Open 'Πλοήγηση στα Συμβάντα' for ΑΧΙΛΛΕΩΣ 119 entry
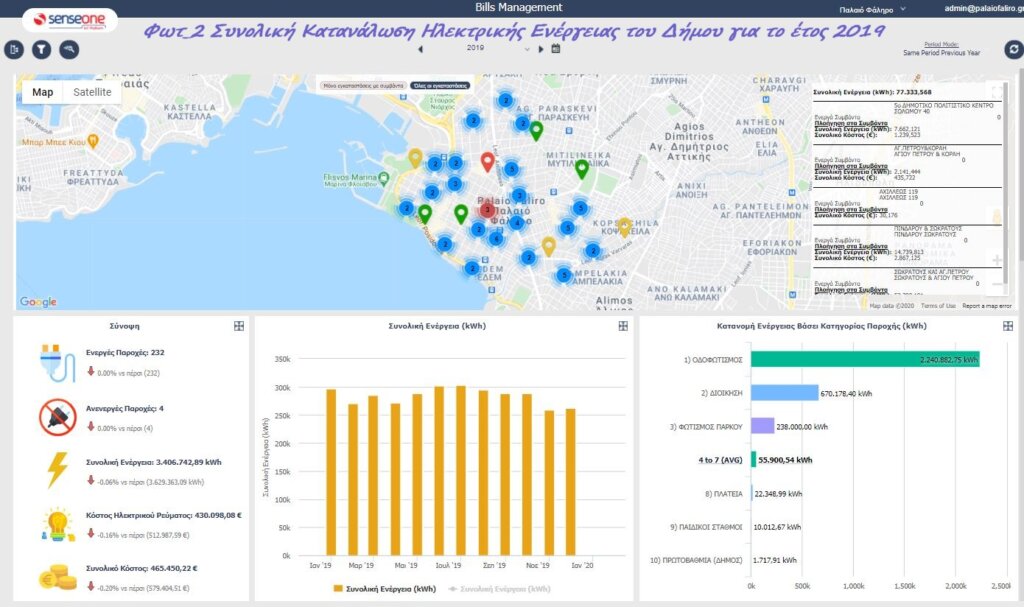This screenshot has width=1024, height=607. (851, 210)
